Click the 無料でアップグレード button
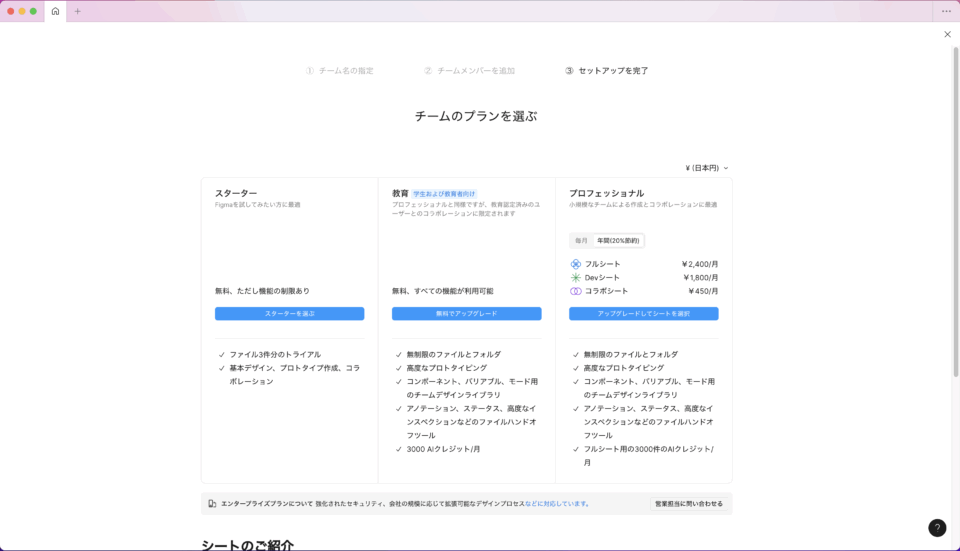 (466, 314)
